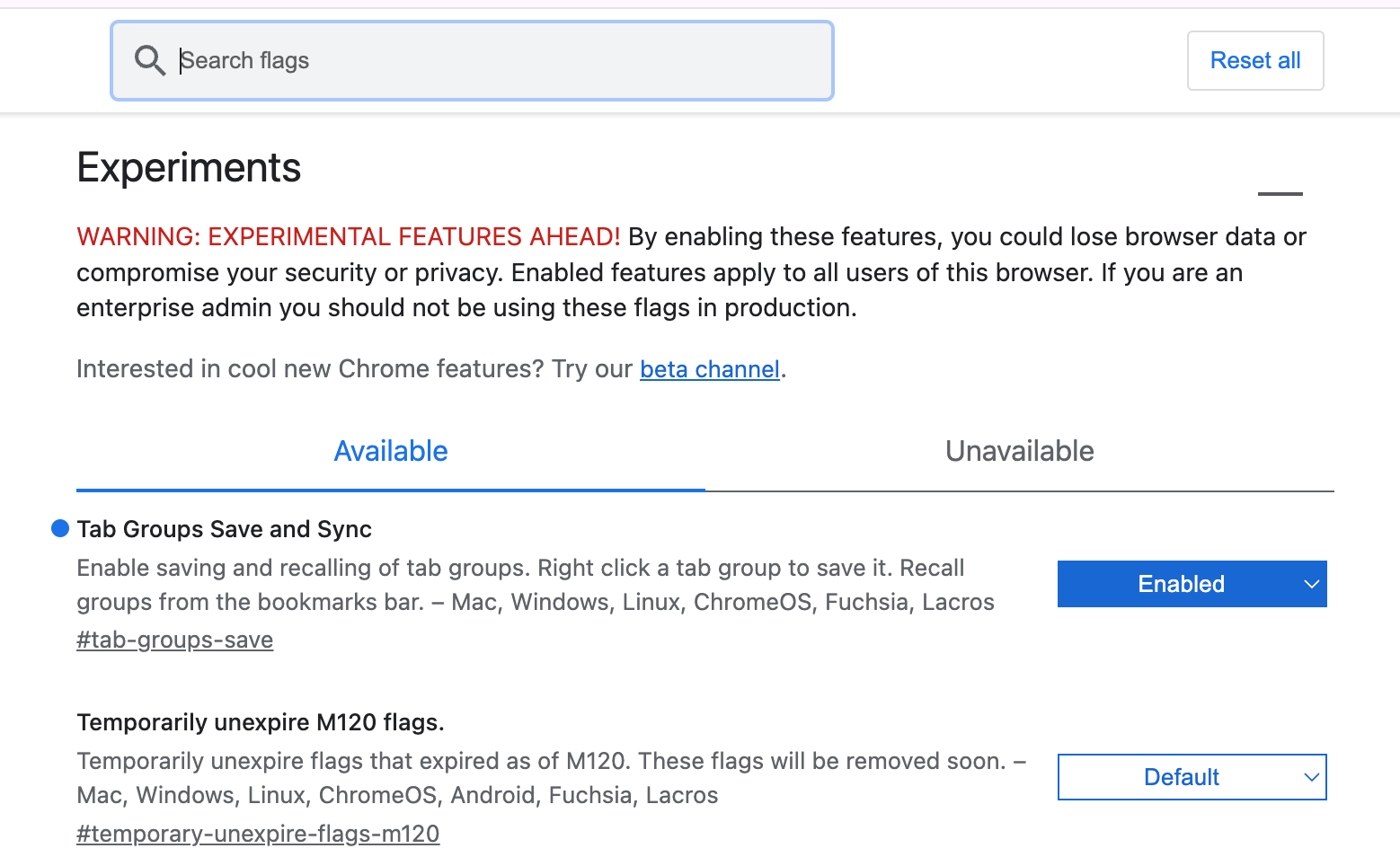Open the unexpire M120 Default dropdown

pyautogui.click(x=1192, y=777)
